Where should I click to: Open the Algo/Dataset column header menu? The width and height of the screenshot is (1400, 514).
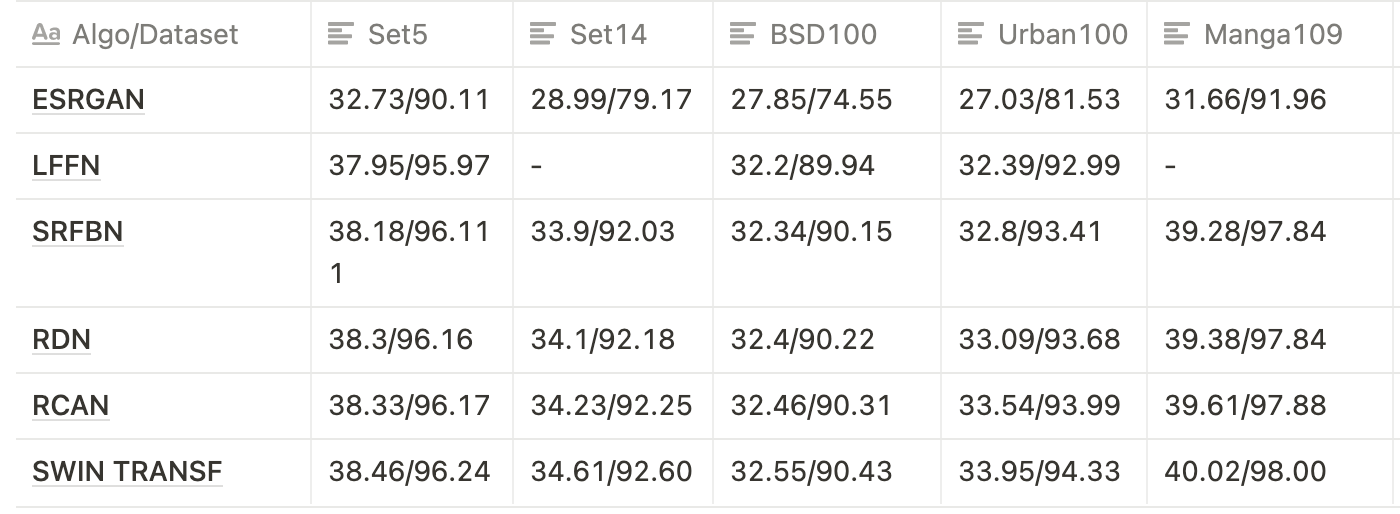tap(163, 34)
